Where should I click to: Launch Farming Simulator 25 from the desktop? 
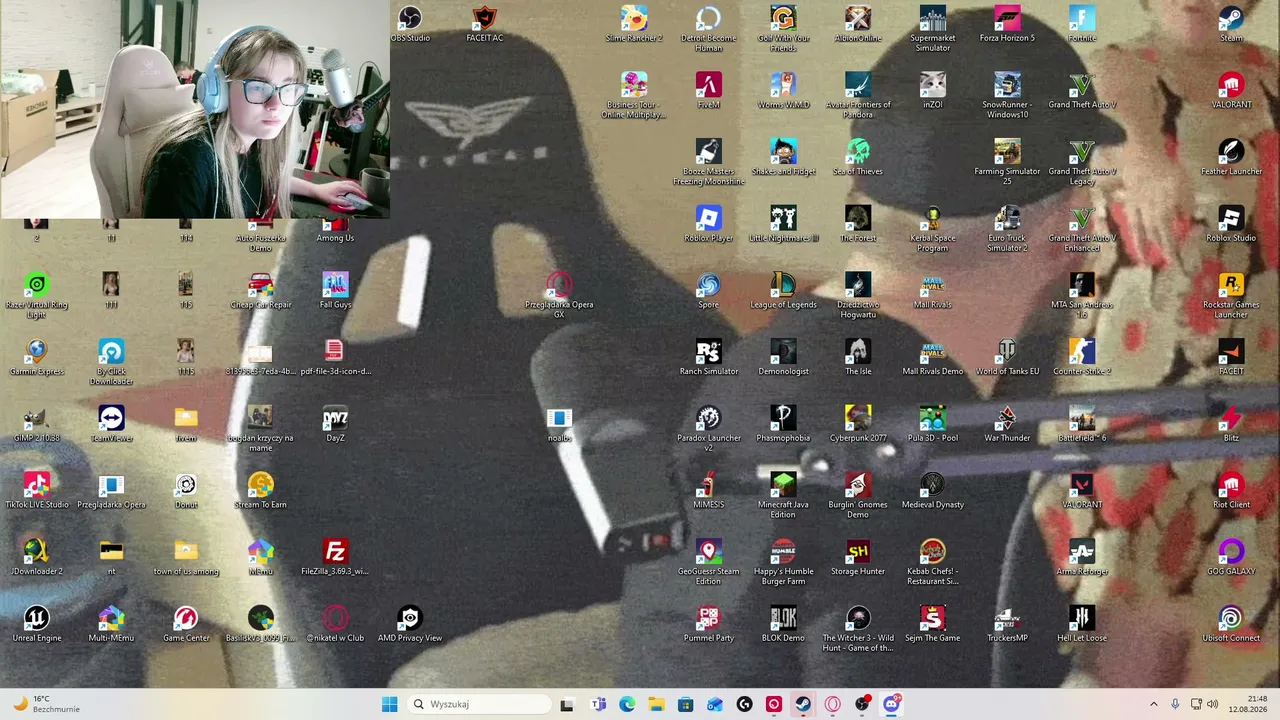tap(1007, 162)
